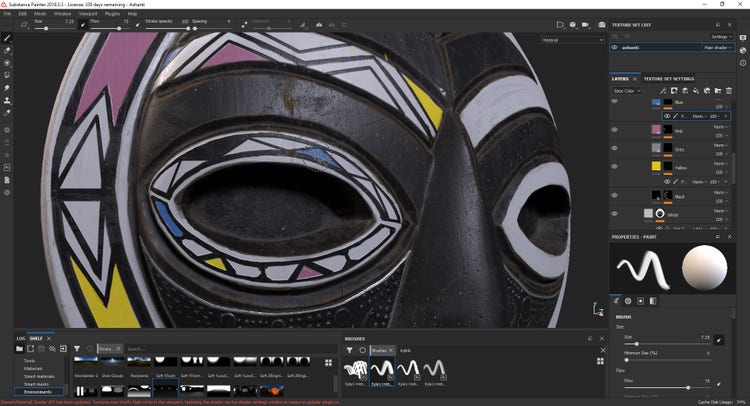This screenshot has width=750, height=406.
Task: Hide the Blue layer
Action: [x=615, y=101]
